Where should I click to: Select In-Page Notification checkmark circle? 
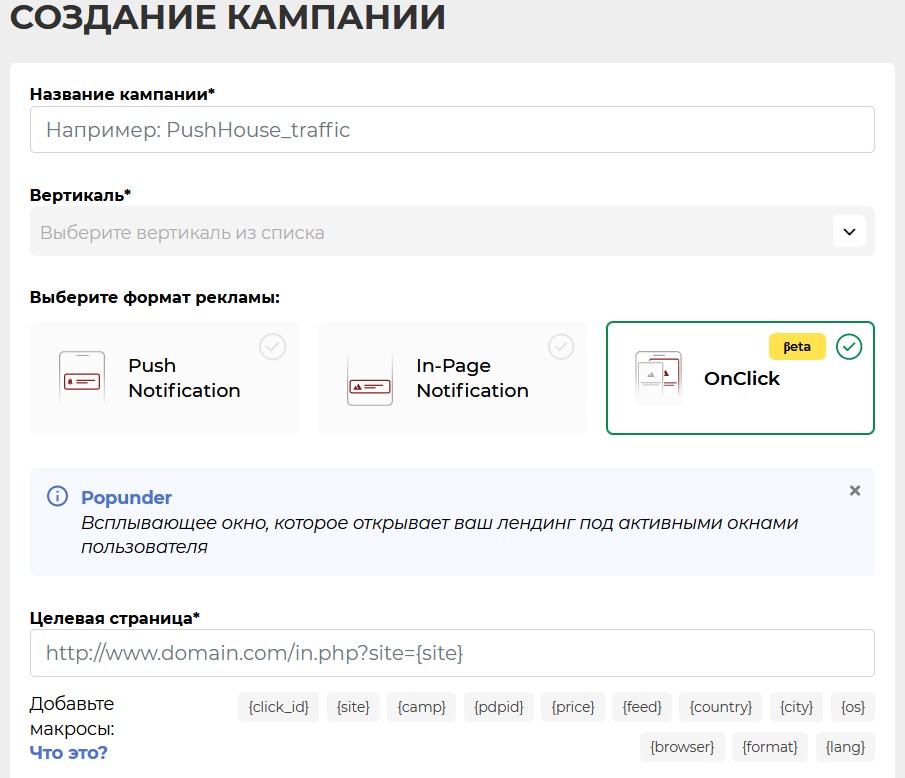coord(561,346)
